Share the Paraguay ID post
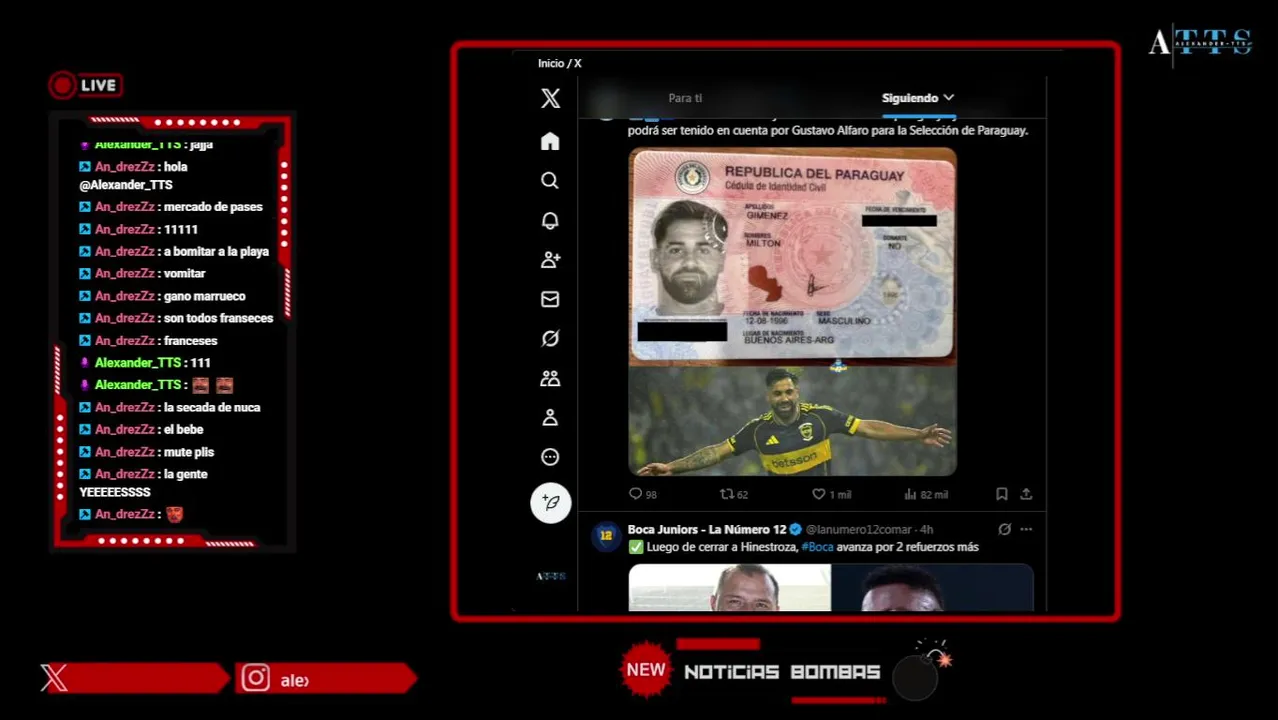The height and width of the screenshot is (720, 1278). pos(1026,494)
